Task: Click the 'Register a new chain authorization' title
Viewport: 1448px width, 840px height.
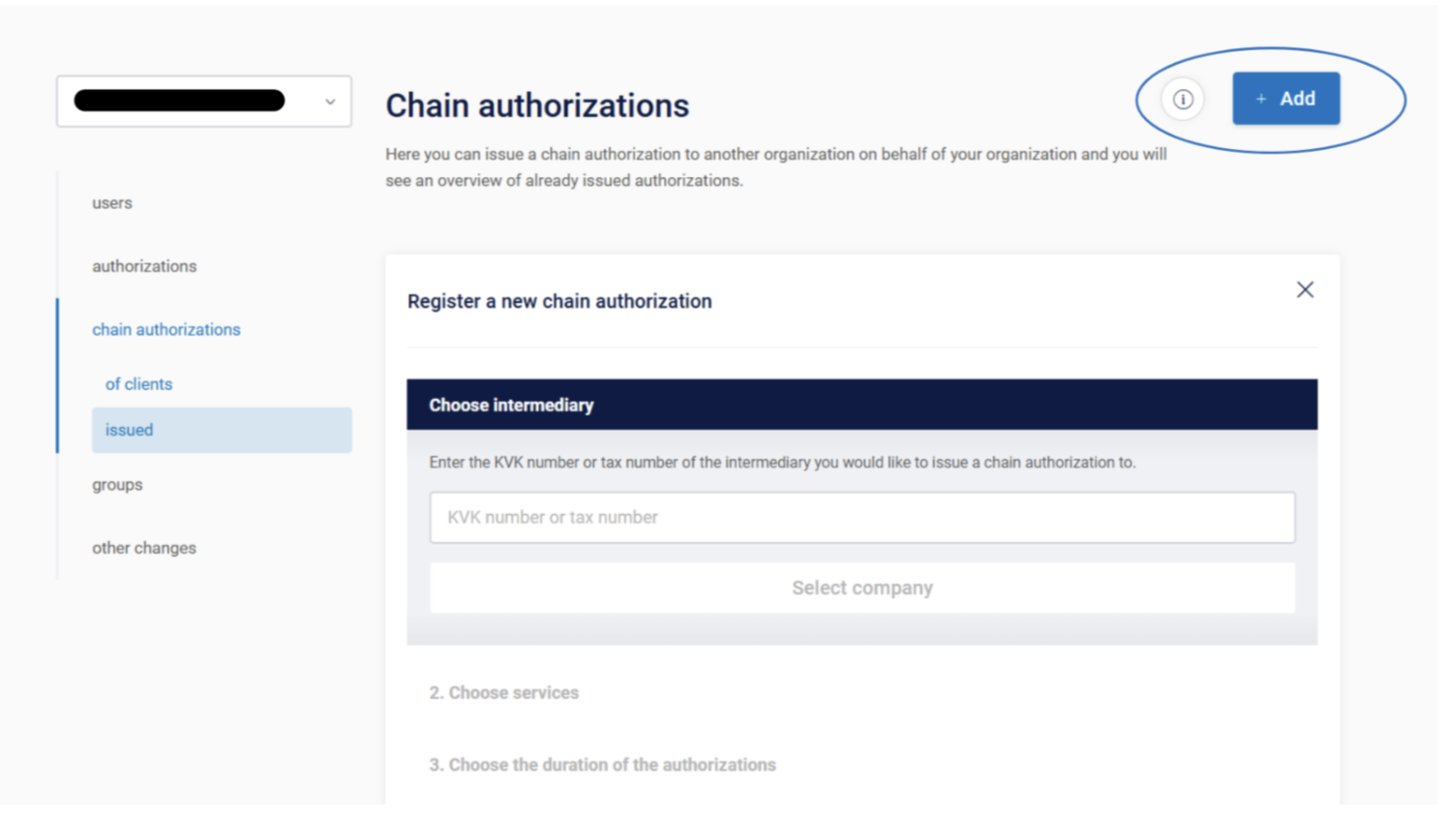Action: (x=559, y=302)
